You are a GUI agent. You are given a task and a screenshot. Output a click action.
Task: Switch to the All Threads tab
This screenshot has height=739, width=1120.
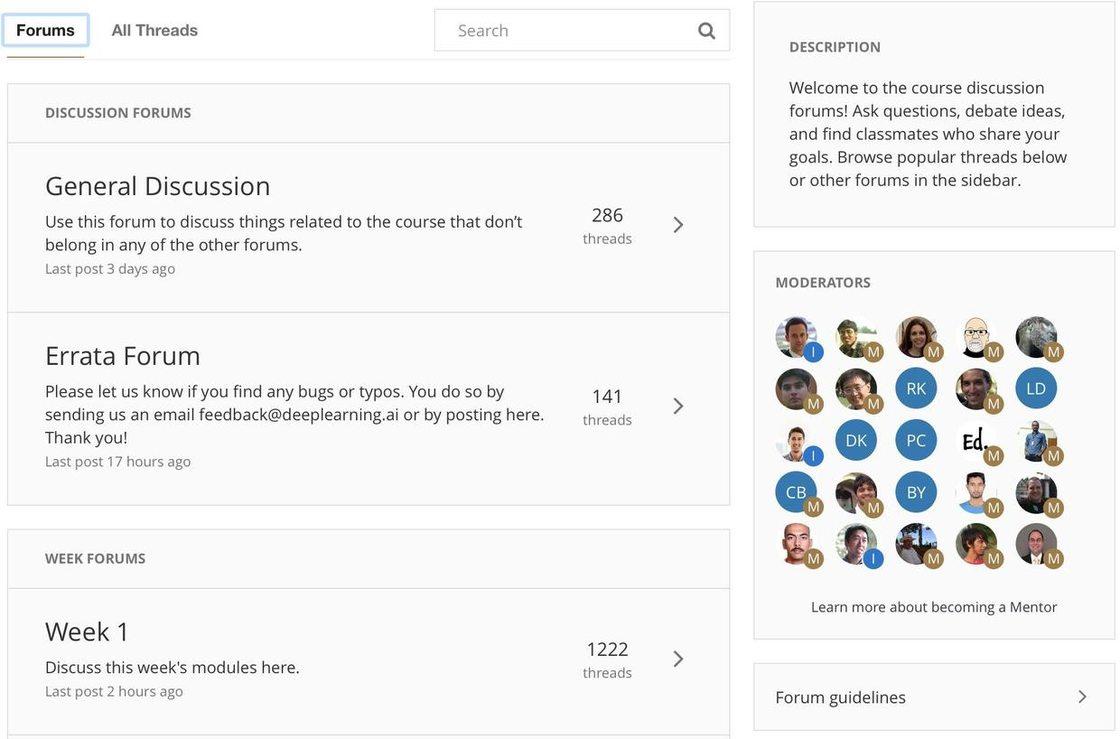click(x=155, y=30)
